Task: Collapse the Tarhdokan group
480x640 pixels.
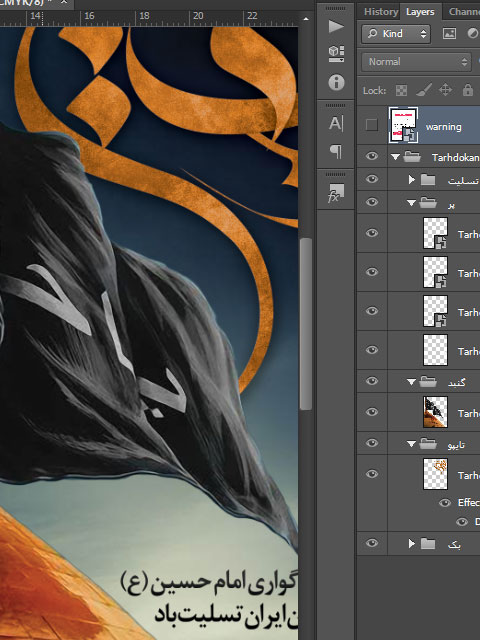Action: pyautogui.click(x=395, y=157)
